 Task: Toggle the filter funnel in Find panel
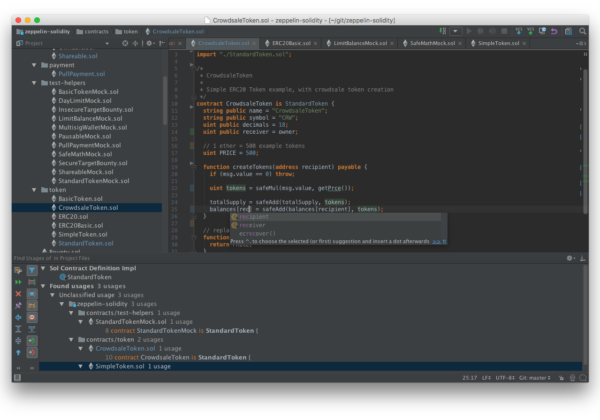[32, 270]
